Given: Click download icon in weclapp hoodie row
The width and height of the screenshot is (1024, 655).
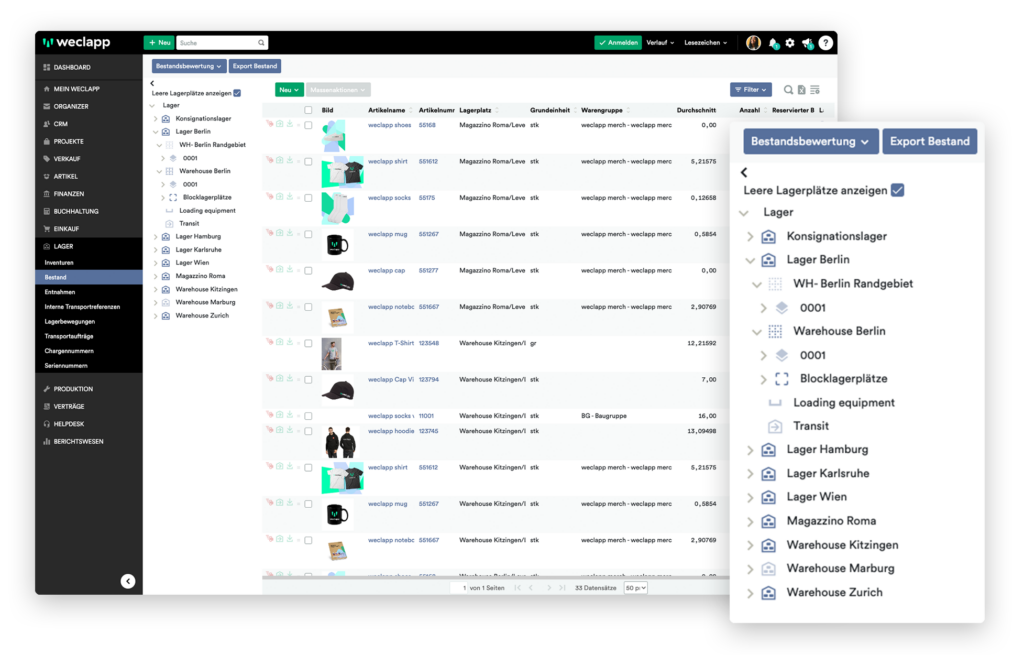Looking at the screenshot, I should 289,430.
